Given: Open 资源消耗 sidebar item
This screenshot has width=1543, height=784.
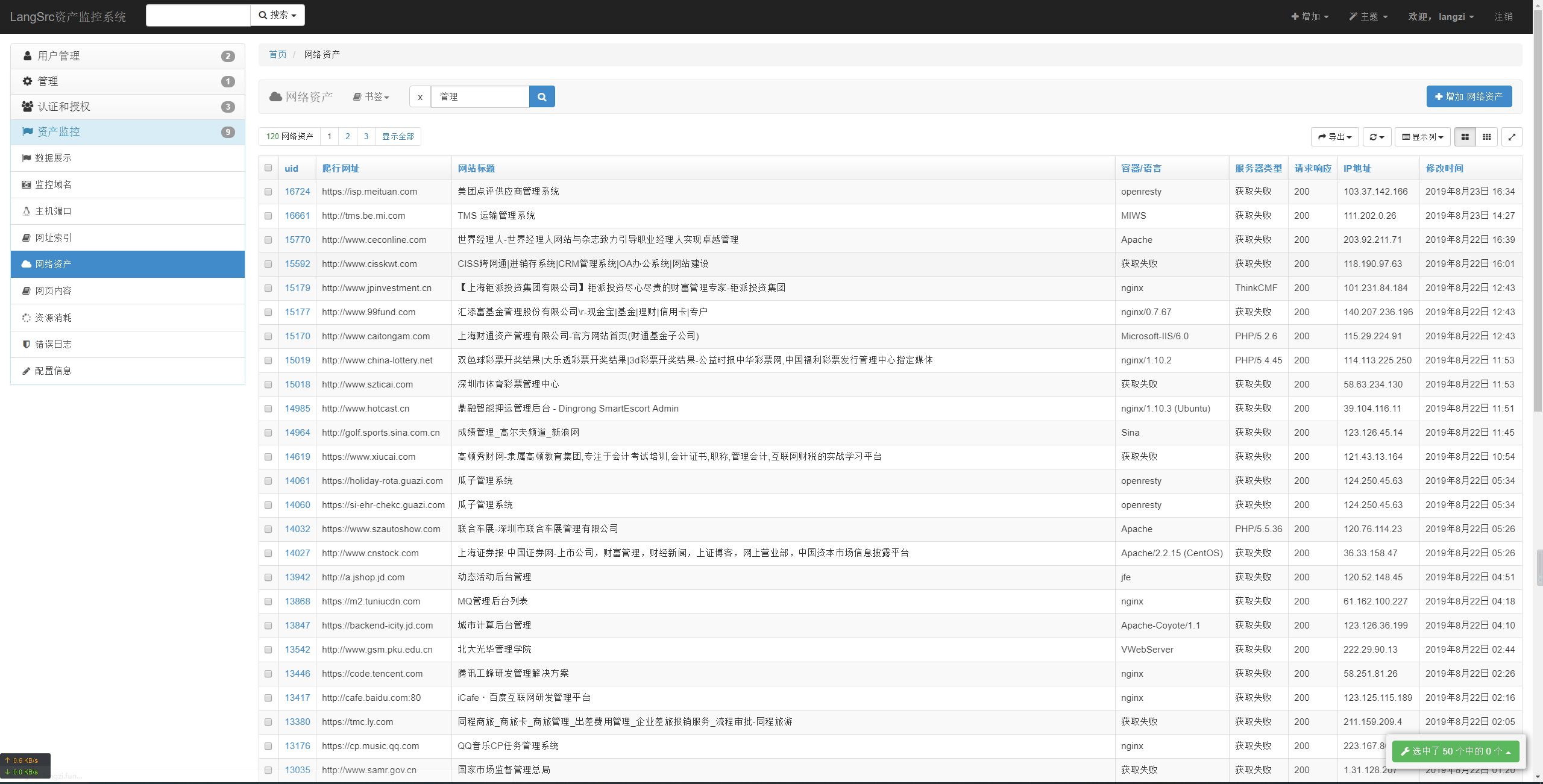Looking at the screenshot, I should point(53,318).
